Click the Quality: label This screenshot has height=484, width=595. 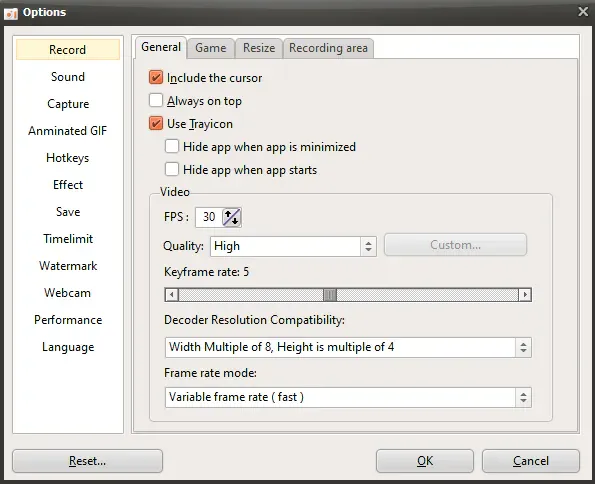tap(183, 246)
